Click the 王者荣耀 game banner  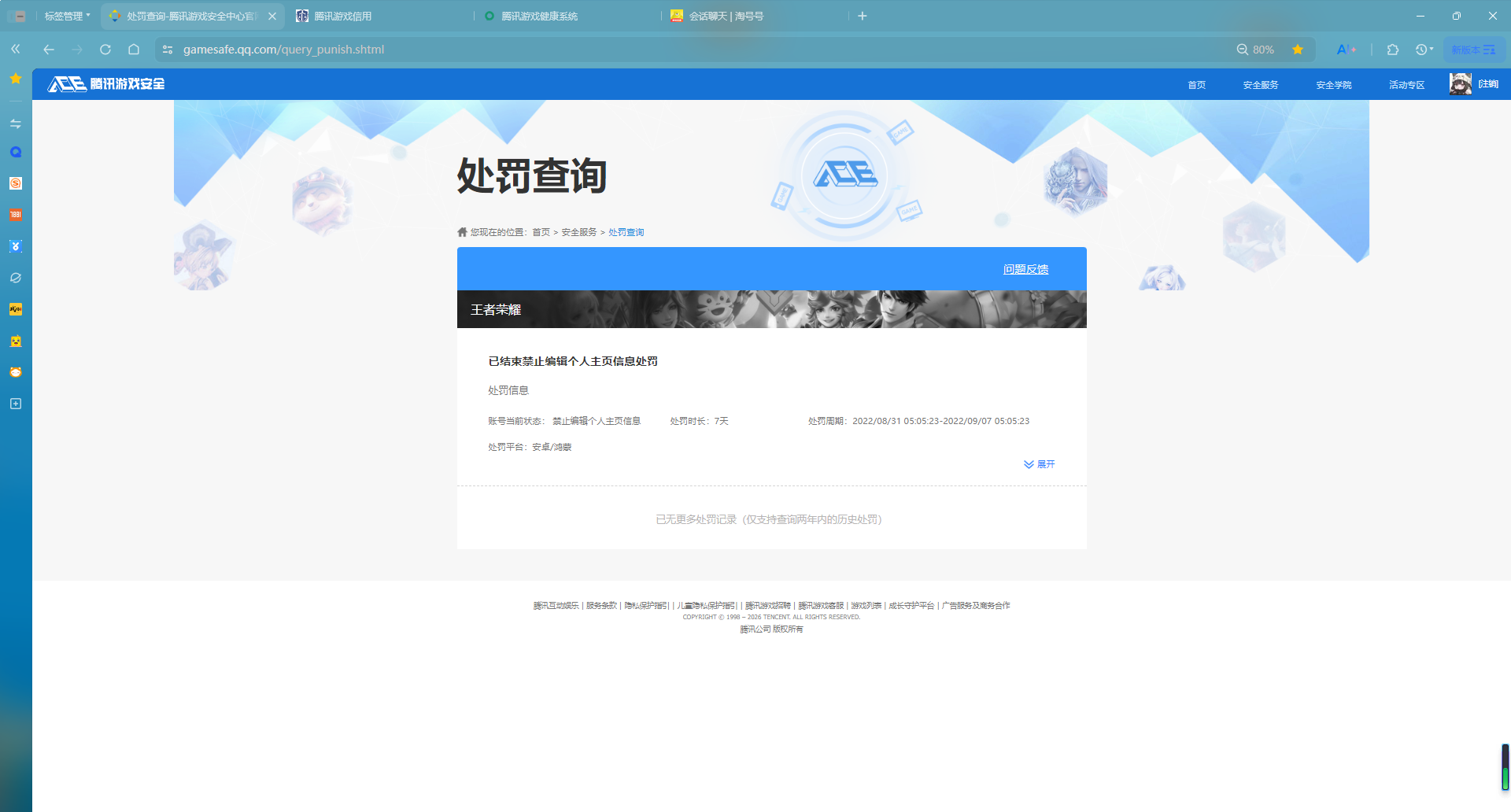click(772, 309)
